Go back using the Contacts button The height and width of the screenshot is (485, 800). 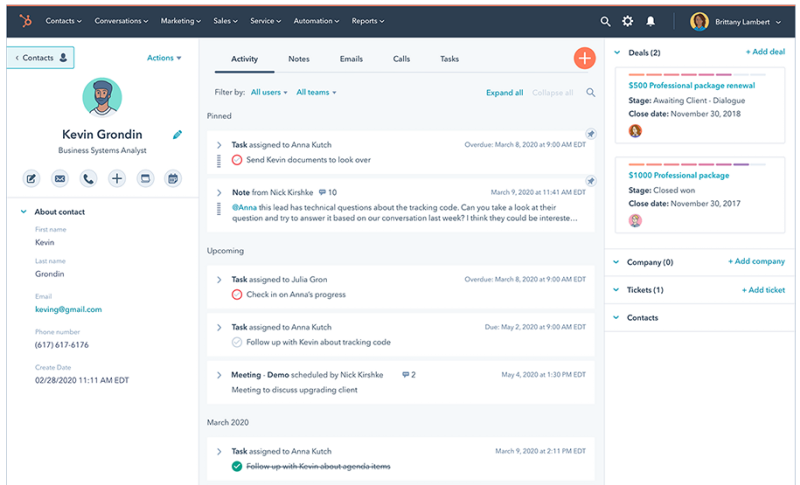click(40, 58)
